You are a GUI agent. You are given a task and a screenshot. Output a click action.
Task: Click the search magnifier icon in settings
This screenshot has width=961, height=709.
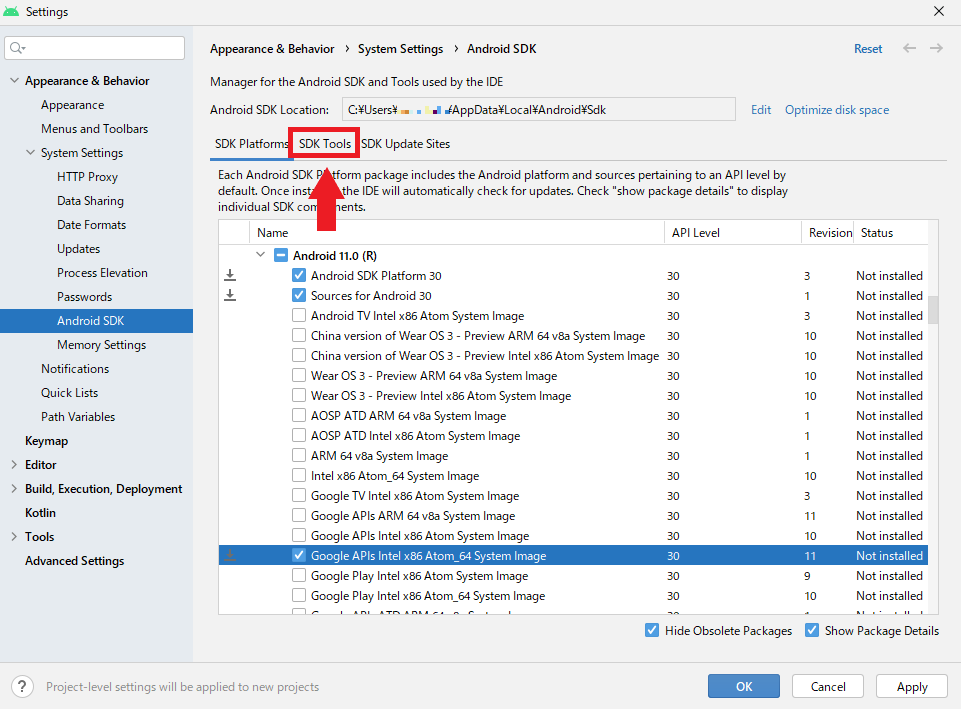17,48
